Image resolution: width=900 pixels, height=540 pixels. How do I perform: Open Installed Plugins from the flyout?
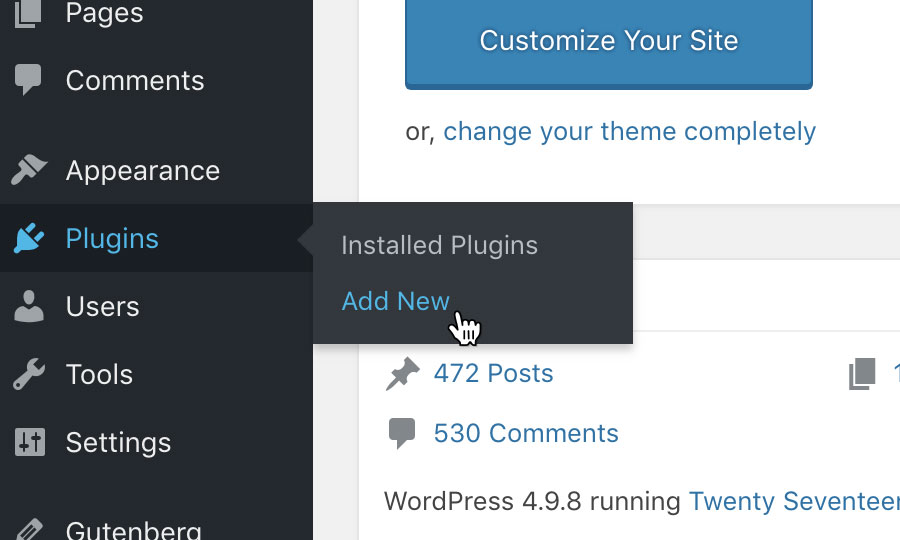[439, 245]
